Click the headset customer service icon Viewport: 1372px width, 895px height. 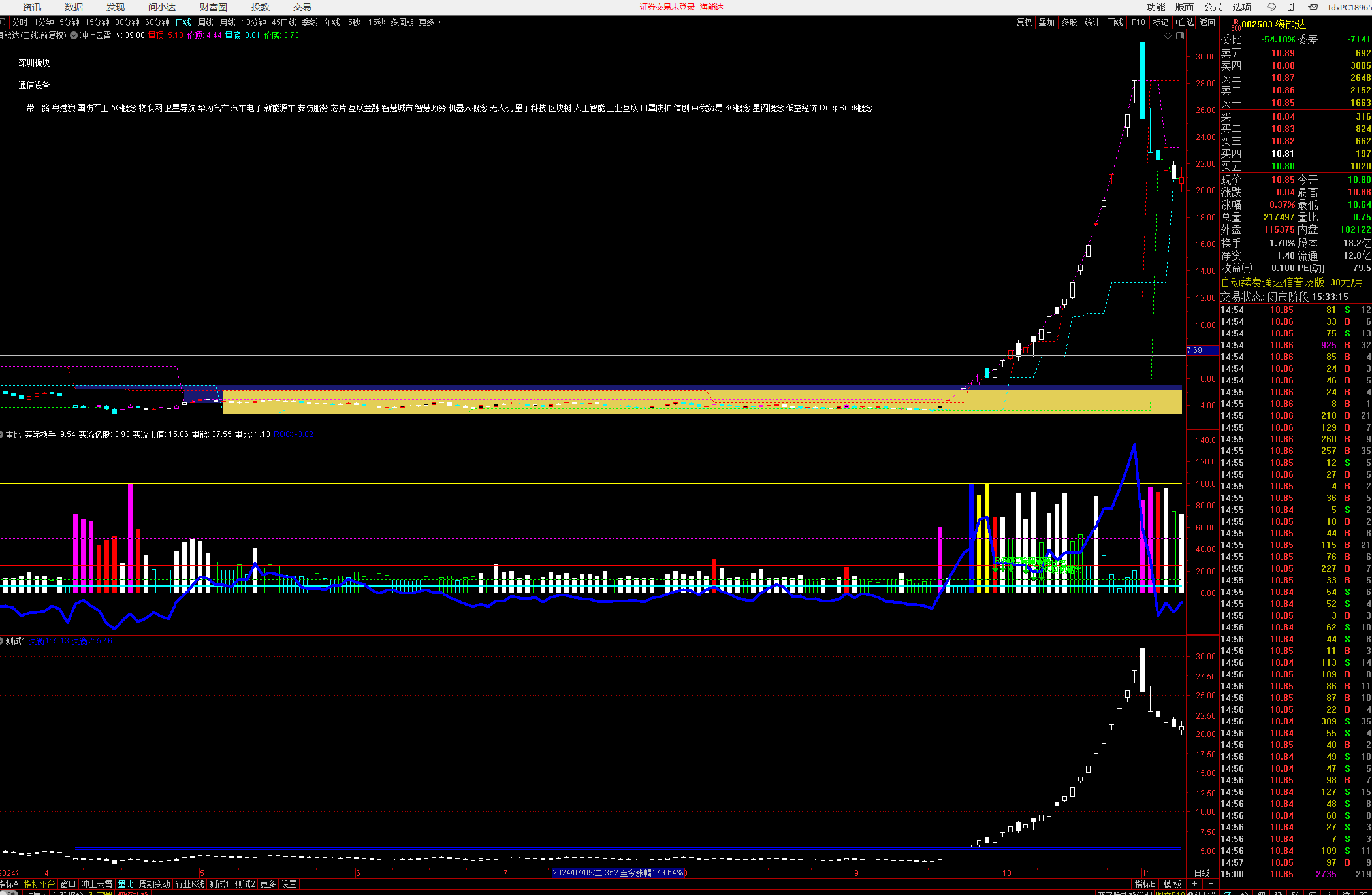pyautogui.click(x=1271, y=7)
